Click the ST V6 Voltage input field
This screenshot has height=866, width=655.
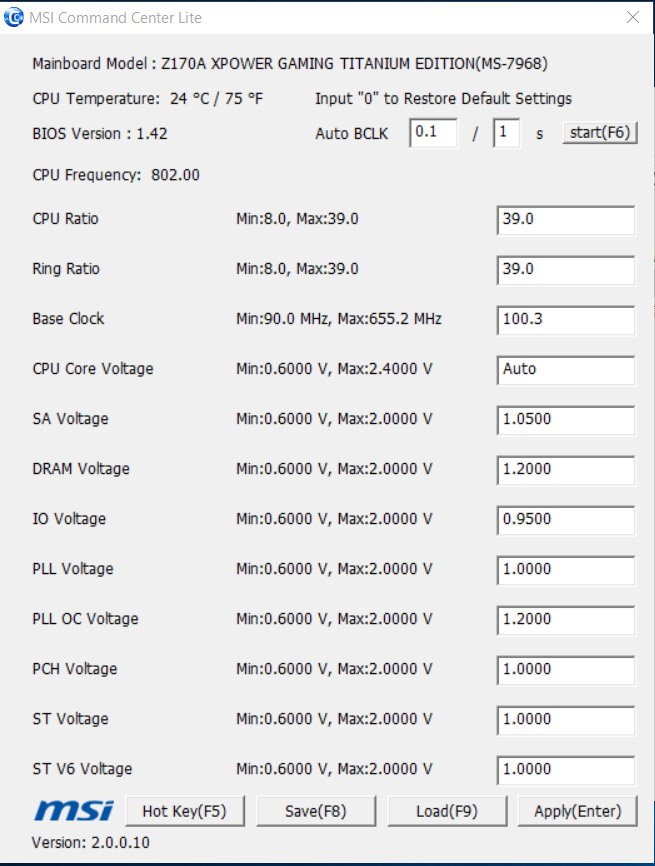click(x=566, y=770)
